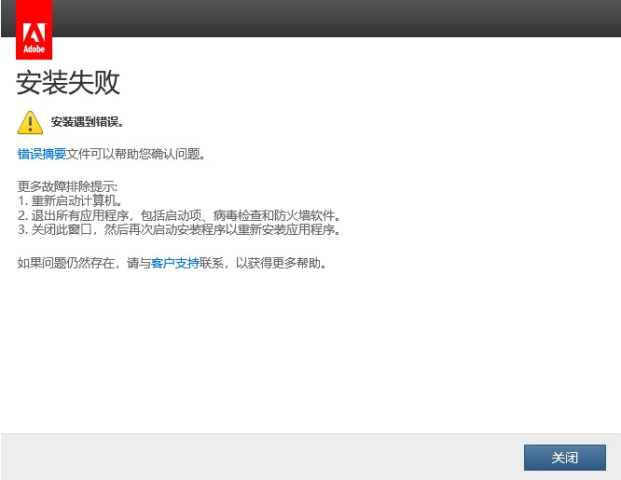
Task: Click the 安装失败 heading
Action: 68,82
